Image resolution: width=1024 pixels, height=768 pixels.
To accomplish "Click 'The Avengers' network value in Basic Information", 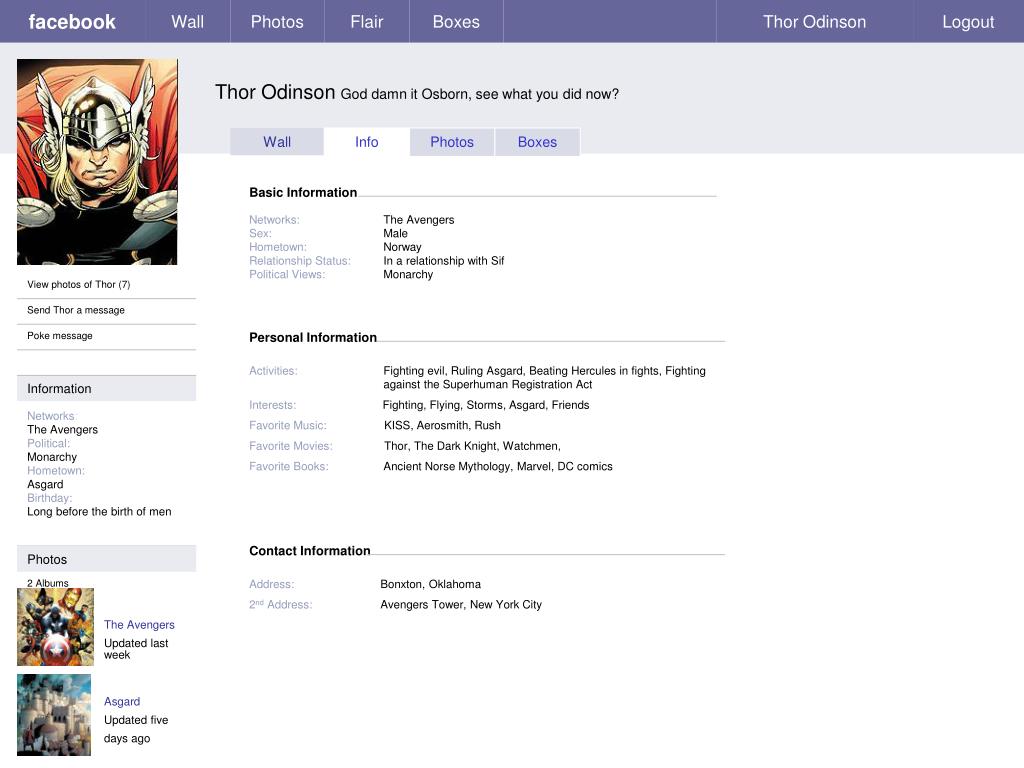I will pos(419,220).
